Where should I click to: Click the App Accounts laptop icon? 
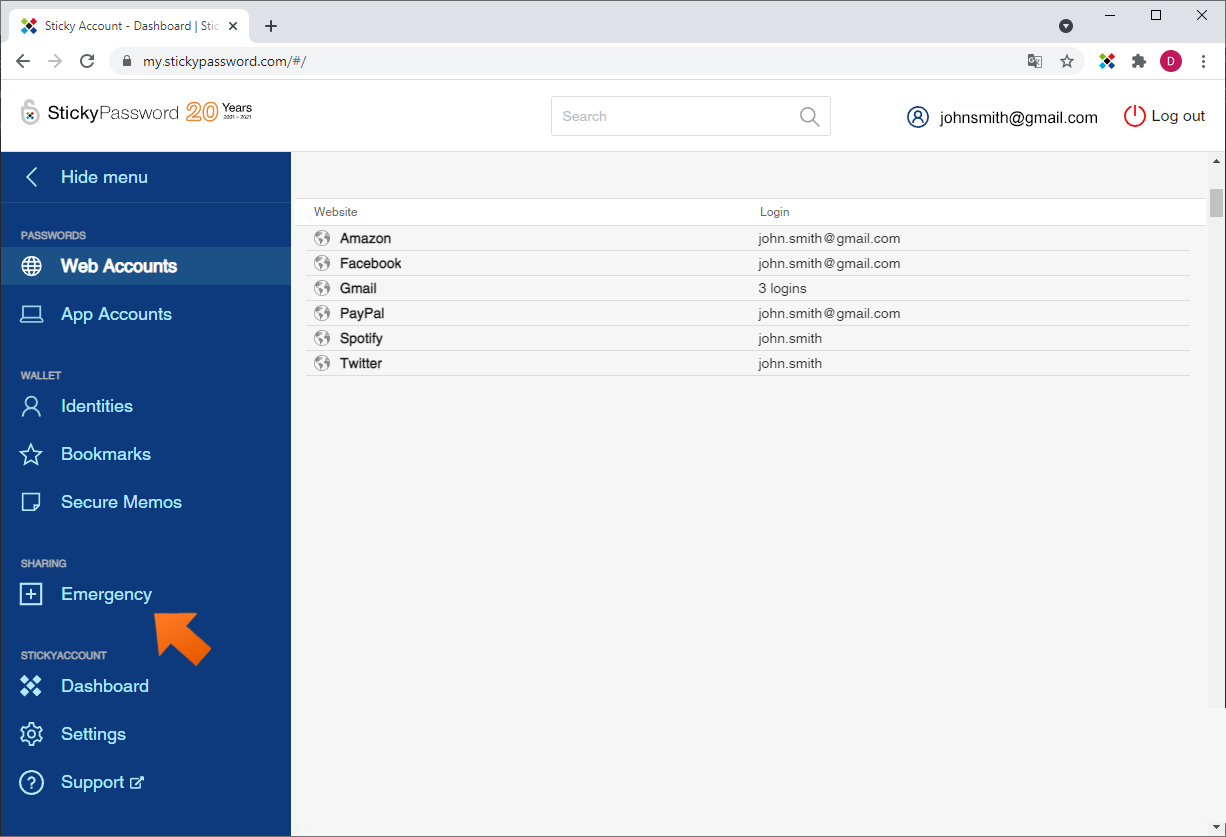click(x=32, y=314)
